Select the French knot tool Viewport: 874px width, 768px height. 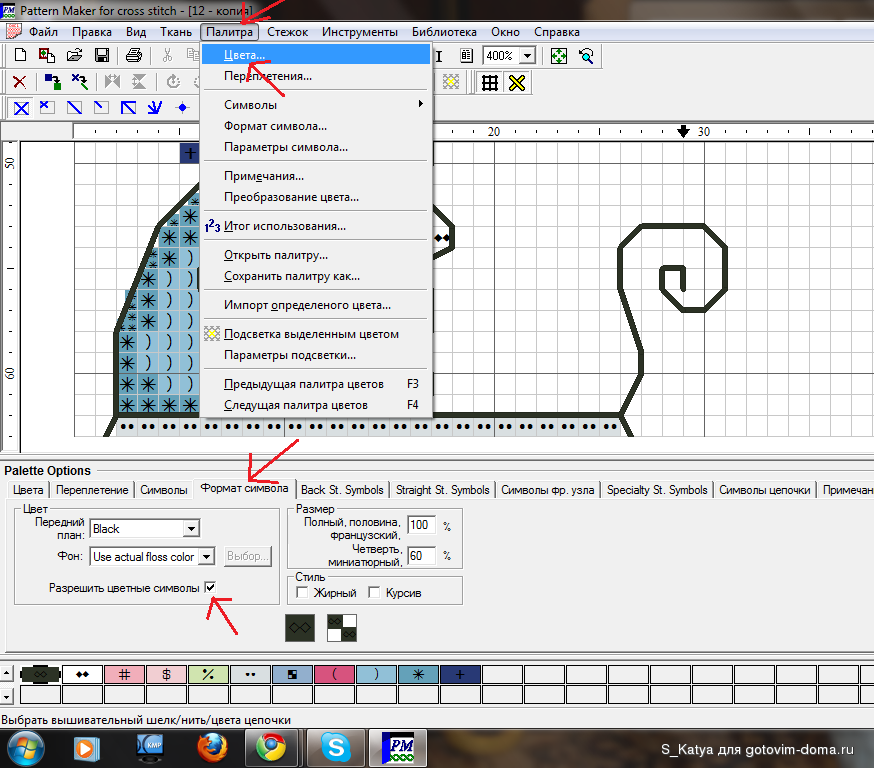point(182,108)
